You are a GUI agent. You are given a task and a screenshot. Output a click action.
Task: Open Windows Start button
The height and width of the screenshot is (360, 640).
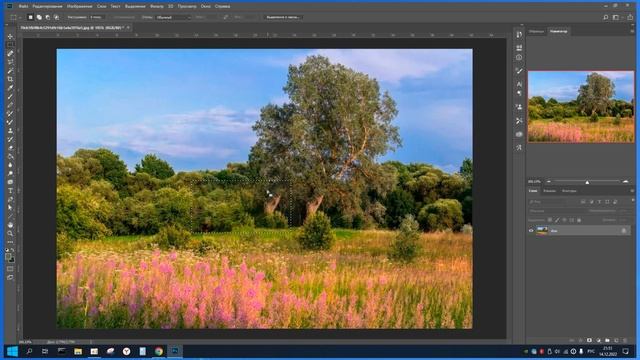point(13,351)
